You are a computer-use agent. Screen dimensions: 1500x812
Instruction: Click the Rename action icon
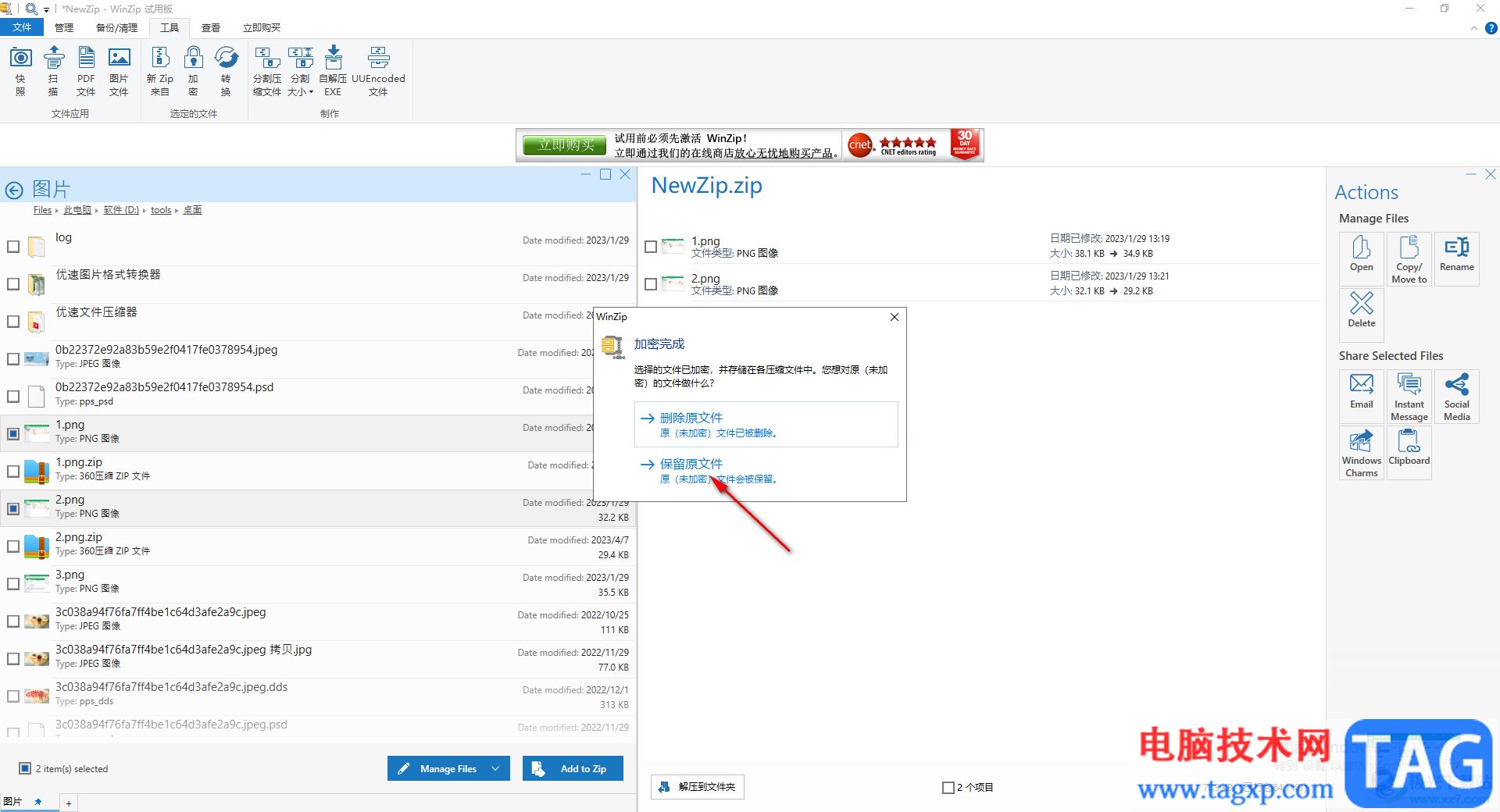tap(1456, 258)
